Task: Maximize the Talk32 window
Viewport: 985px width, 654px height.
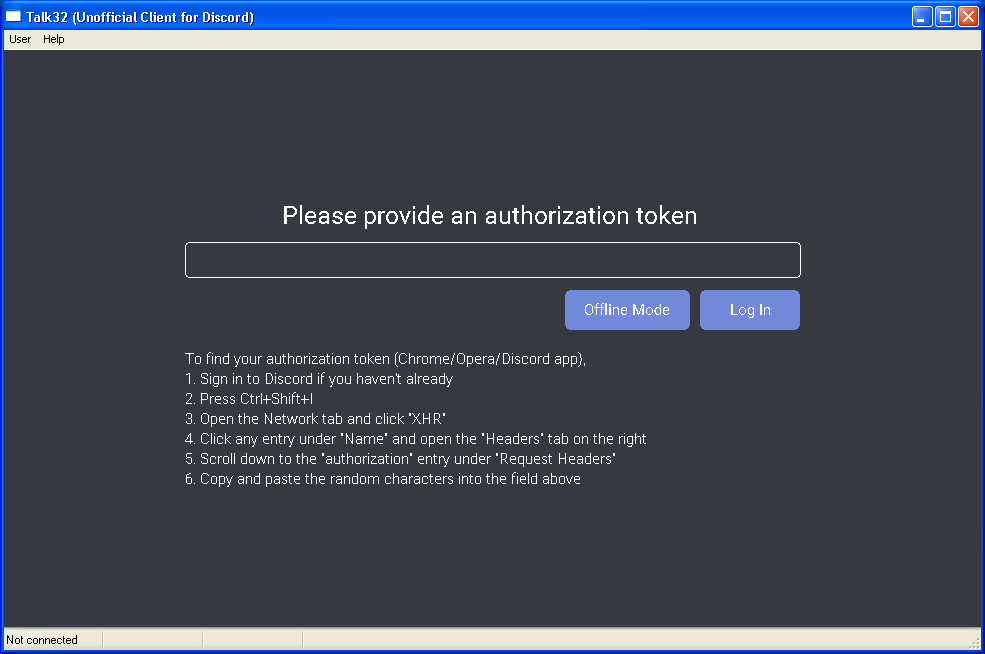Action: 945,17
